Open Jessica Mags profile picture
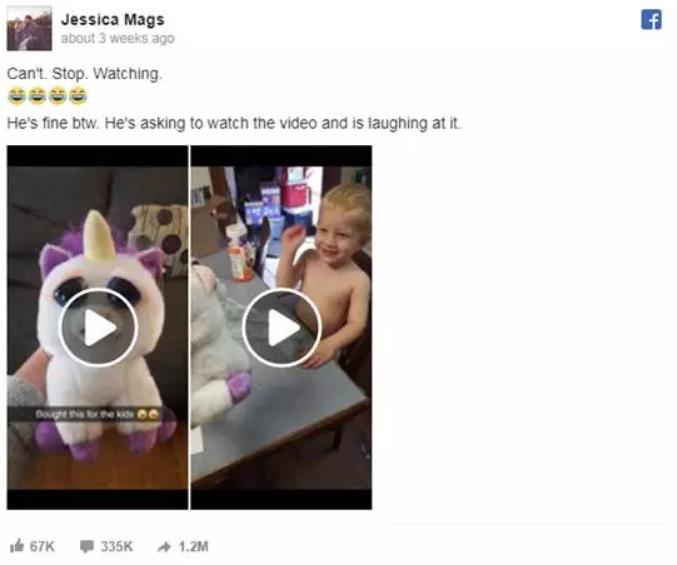Screen dimensions: 677x565 [29, 28]
